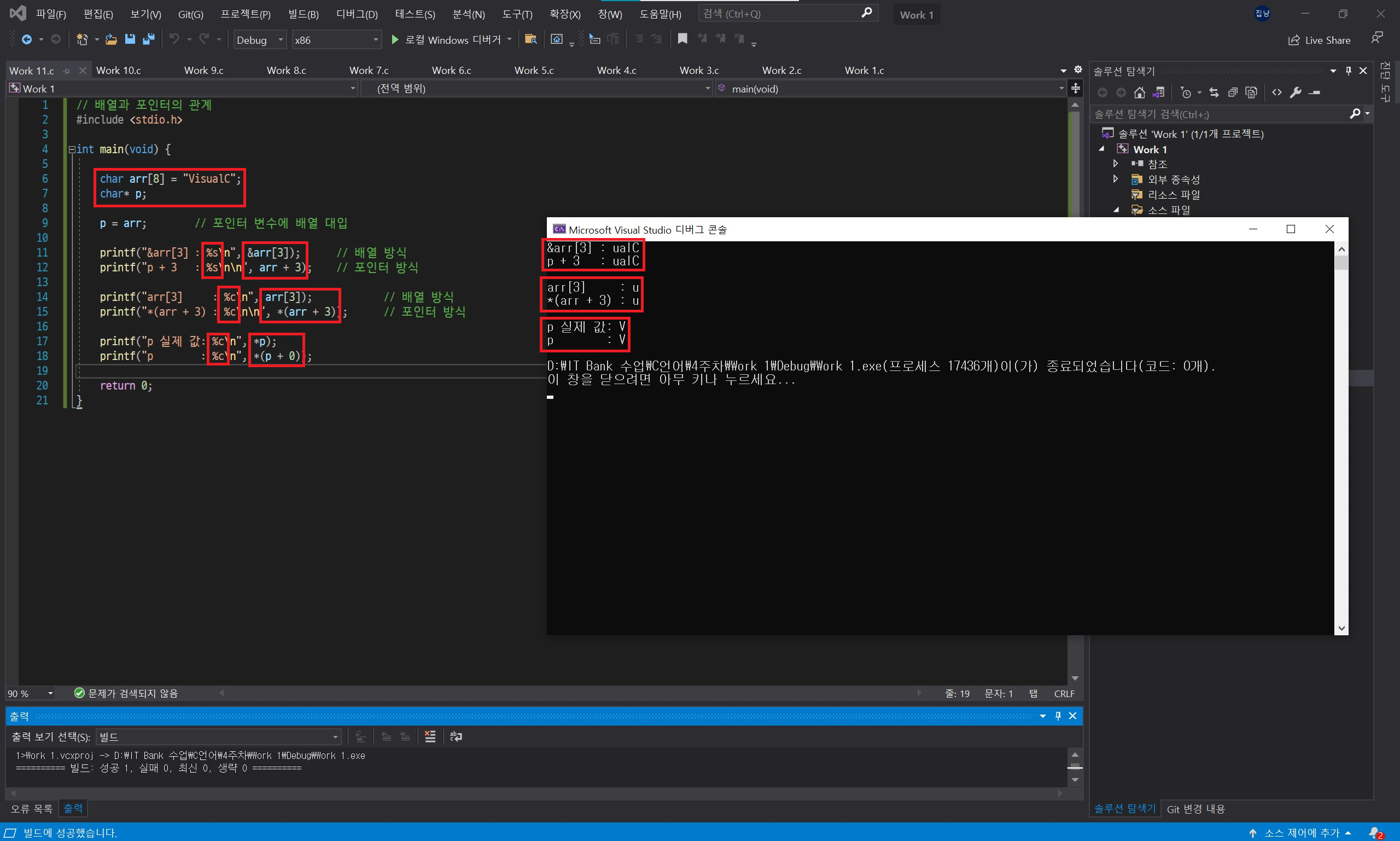This screenshot has height=841, width=1400.
Task: Click Collapse All icon in Solution Explorer
Action: coord(1232,92)
